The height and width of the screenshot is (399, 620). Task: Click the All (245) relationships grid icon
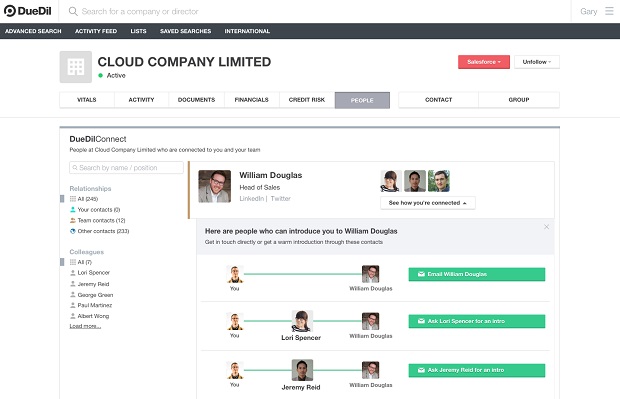73,199
